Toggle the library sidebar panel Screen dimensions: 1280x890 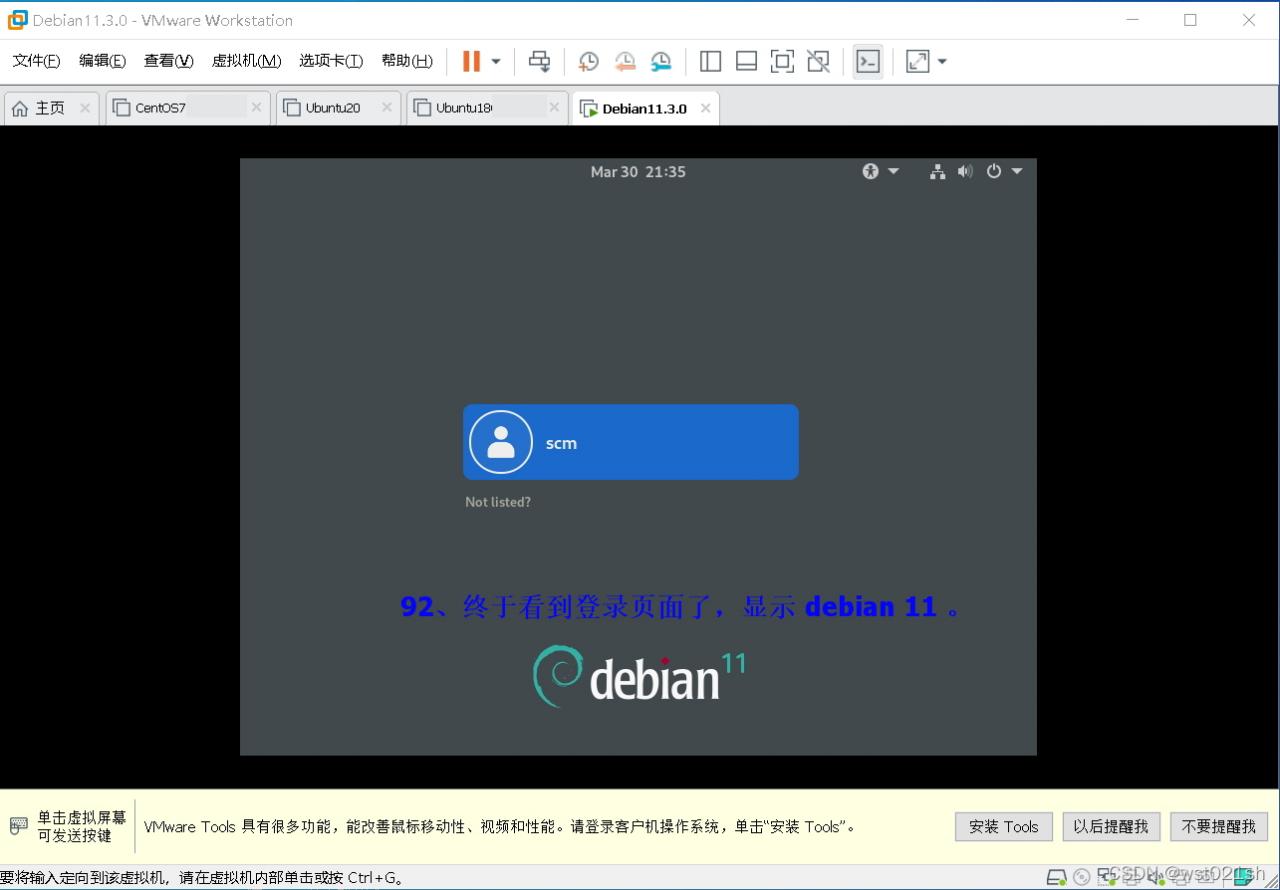click(710, 62)
